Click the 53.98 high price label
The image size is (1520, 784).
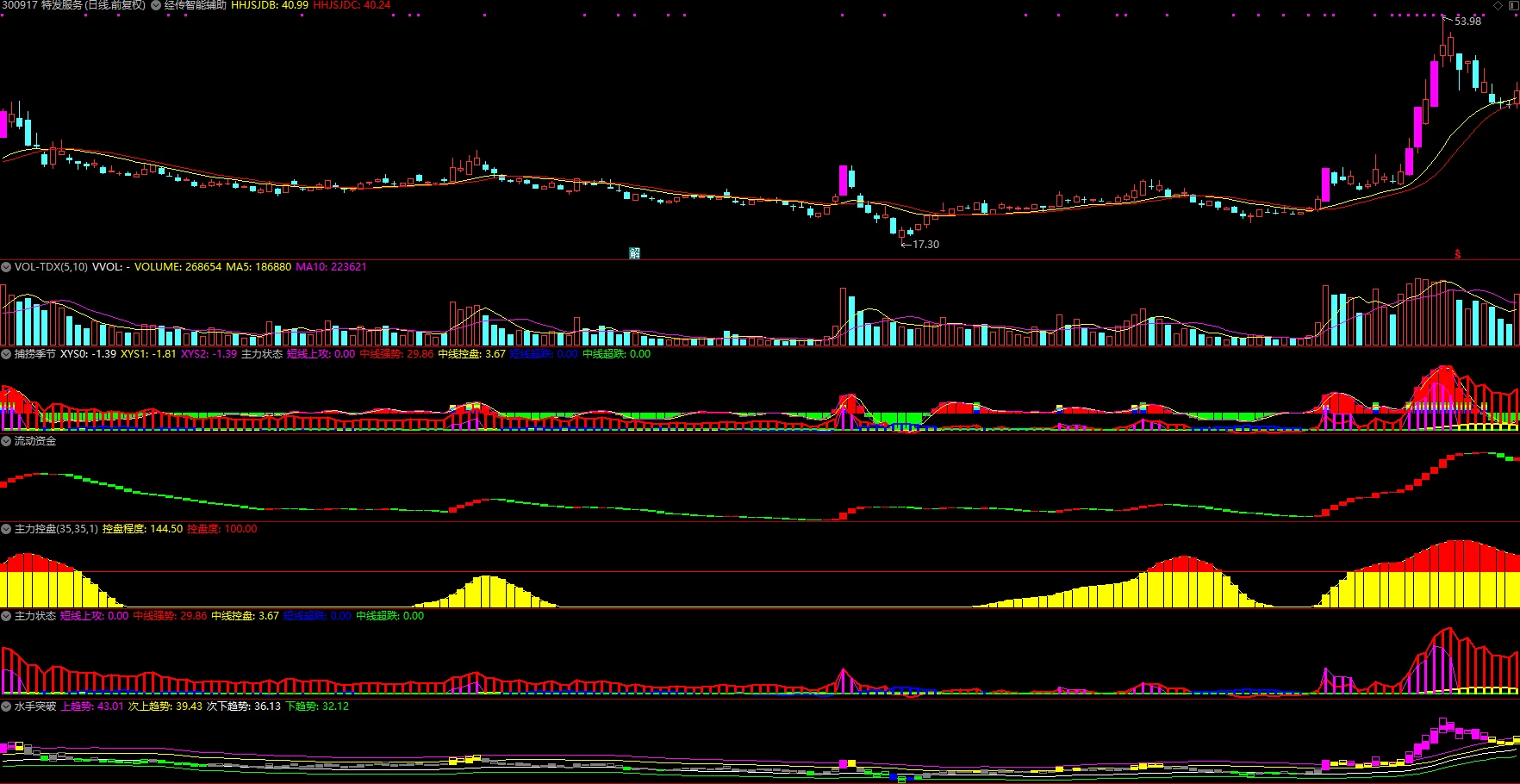(1468, 22)
